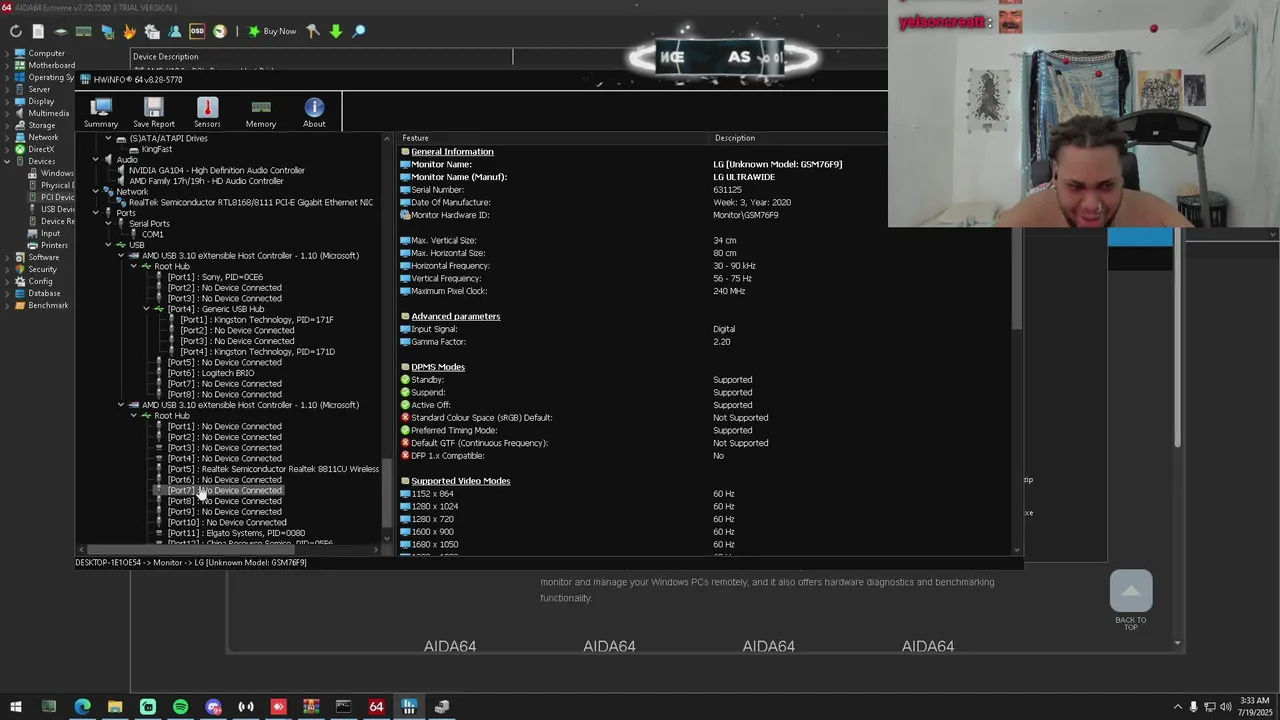
Task: Select the RealTek RTL8168/8111 Ethernet NIC
Action: tap(250, 202)
